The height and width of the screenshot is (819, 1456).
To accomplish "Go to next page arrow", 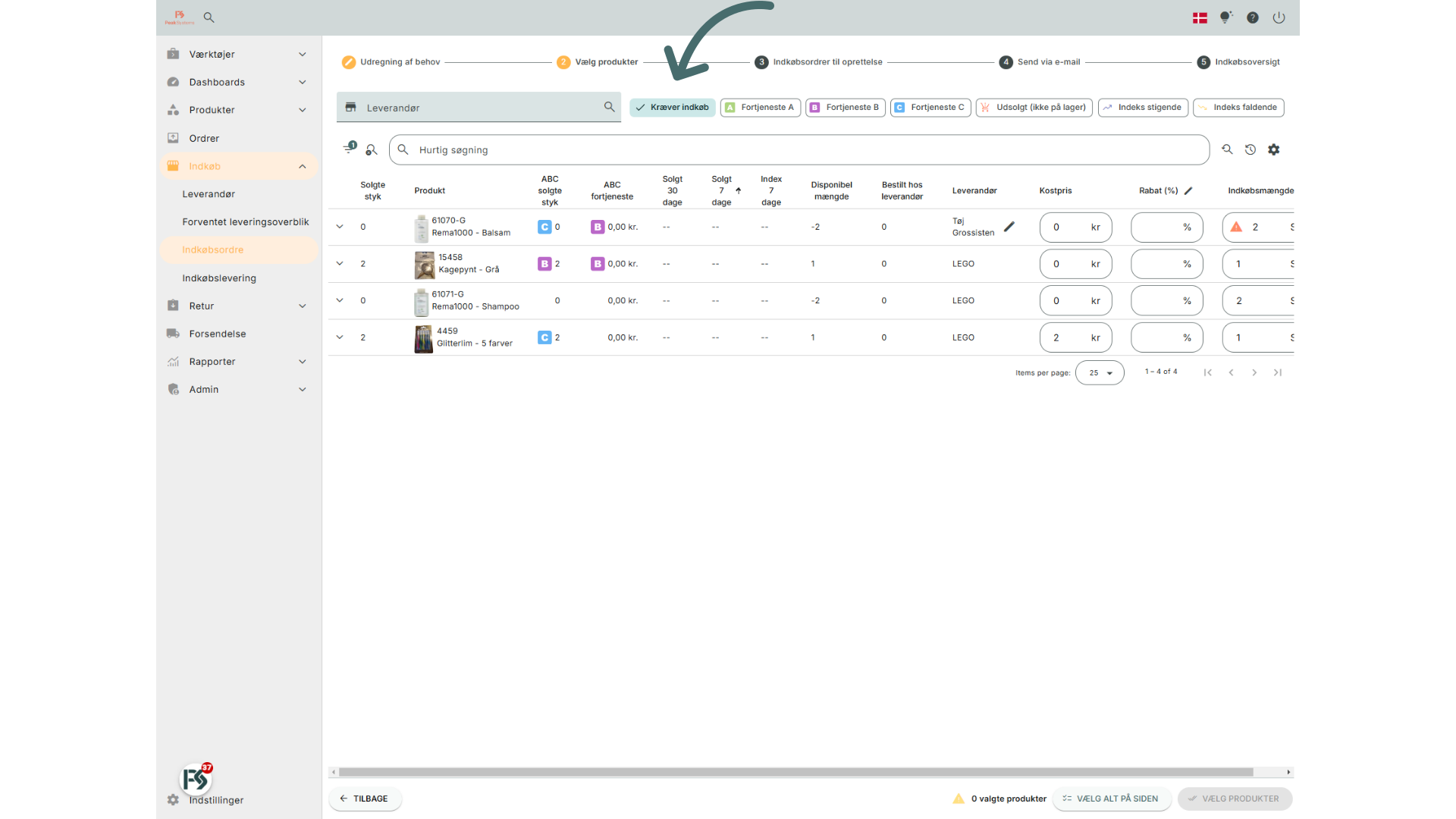I will click(x=1254, y=372).
